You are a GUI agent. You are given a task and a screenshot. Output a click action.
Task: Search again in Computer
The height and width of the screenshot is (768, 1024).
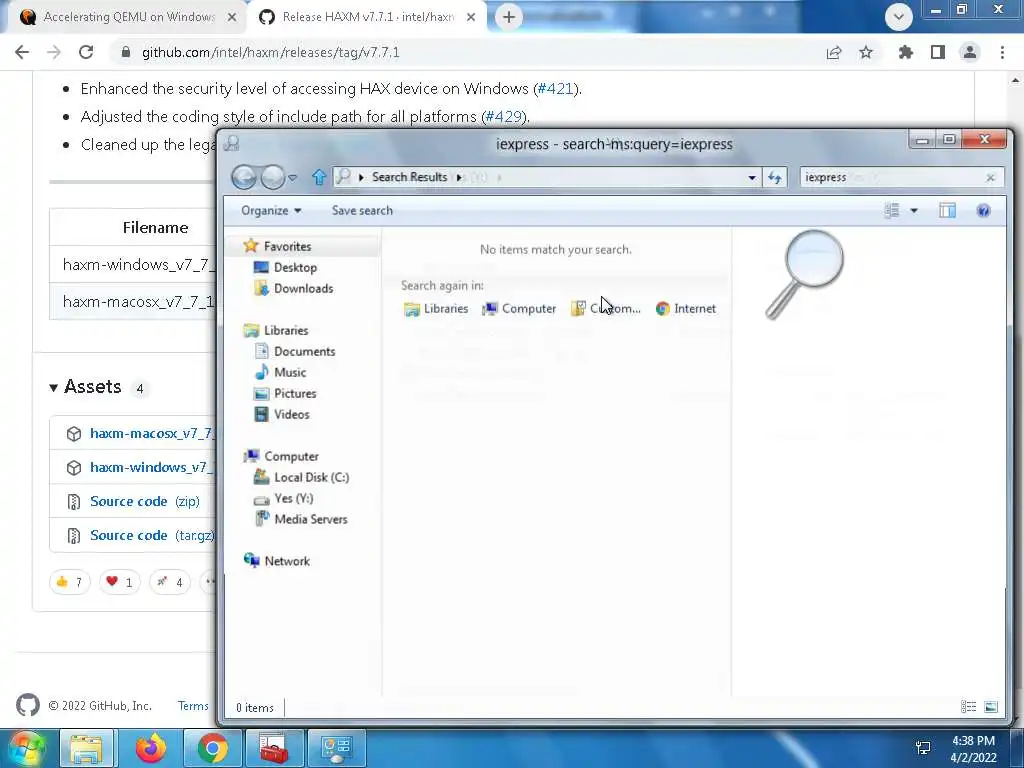pos(519,308)
